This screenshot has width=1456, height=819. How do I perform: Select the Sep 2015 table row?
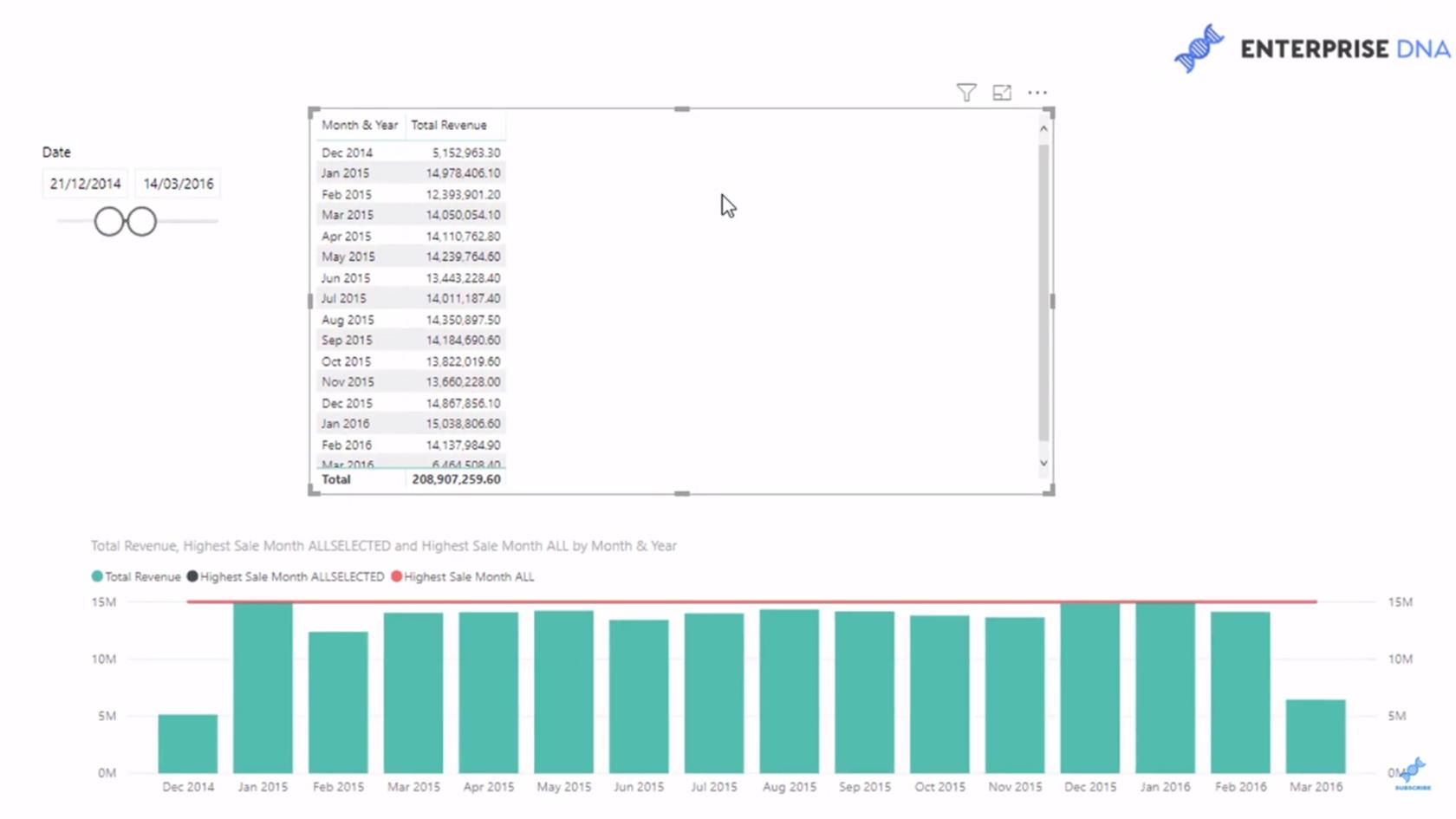click(411, 340)
